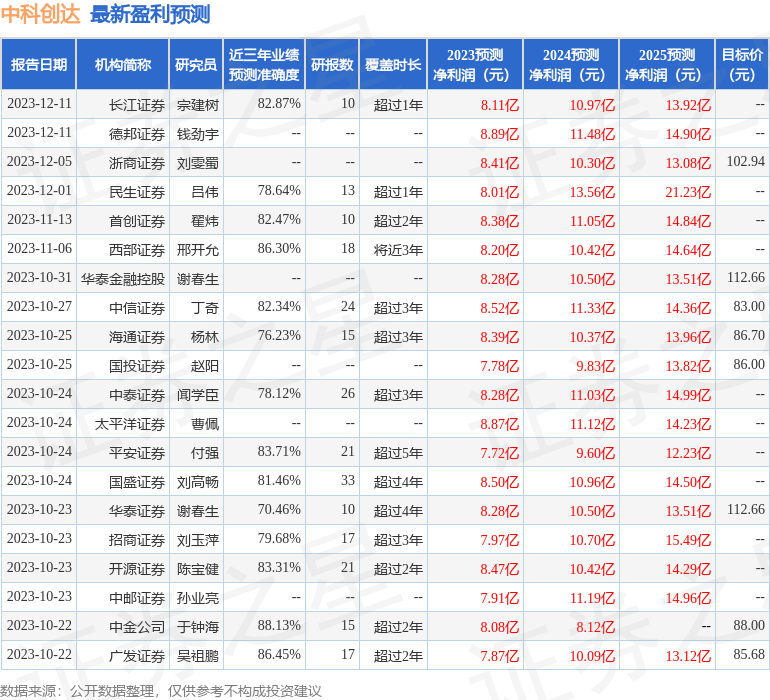This screenshot has height=700, width=770.
Task: Click 2025 forecast value 21.23亿
Action: (x=688, y=192)
